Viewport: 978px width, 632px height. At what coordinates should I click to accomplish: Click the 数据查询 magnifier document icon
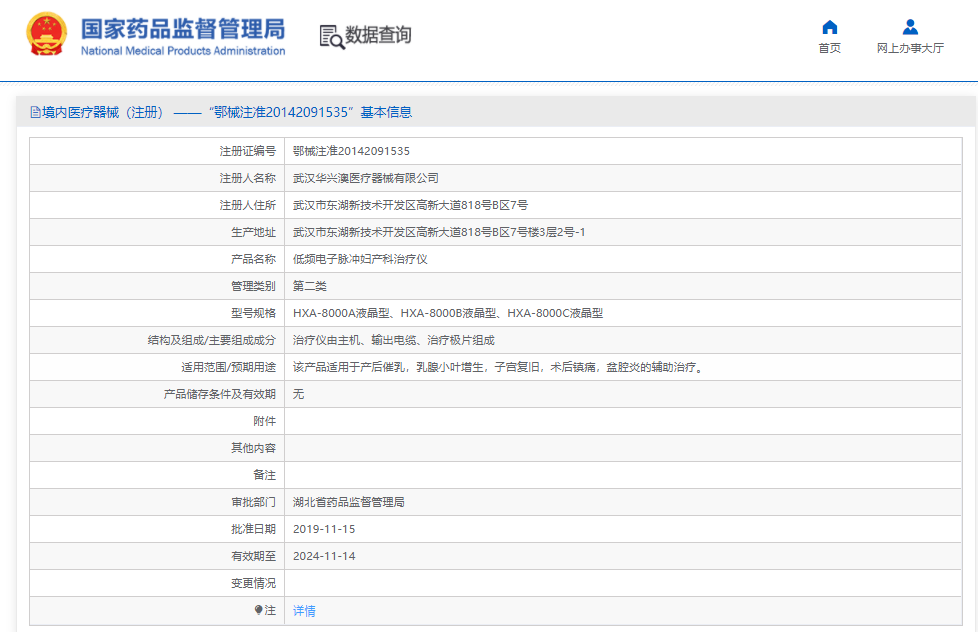pyautogui.click(x=331, y=36)
